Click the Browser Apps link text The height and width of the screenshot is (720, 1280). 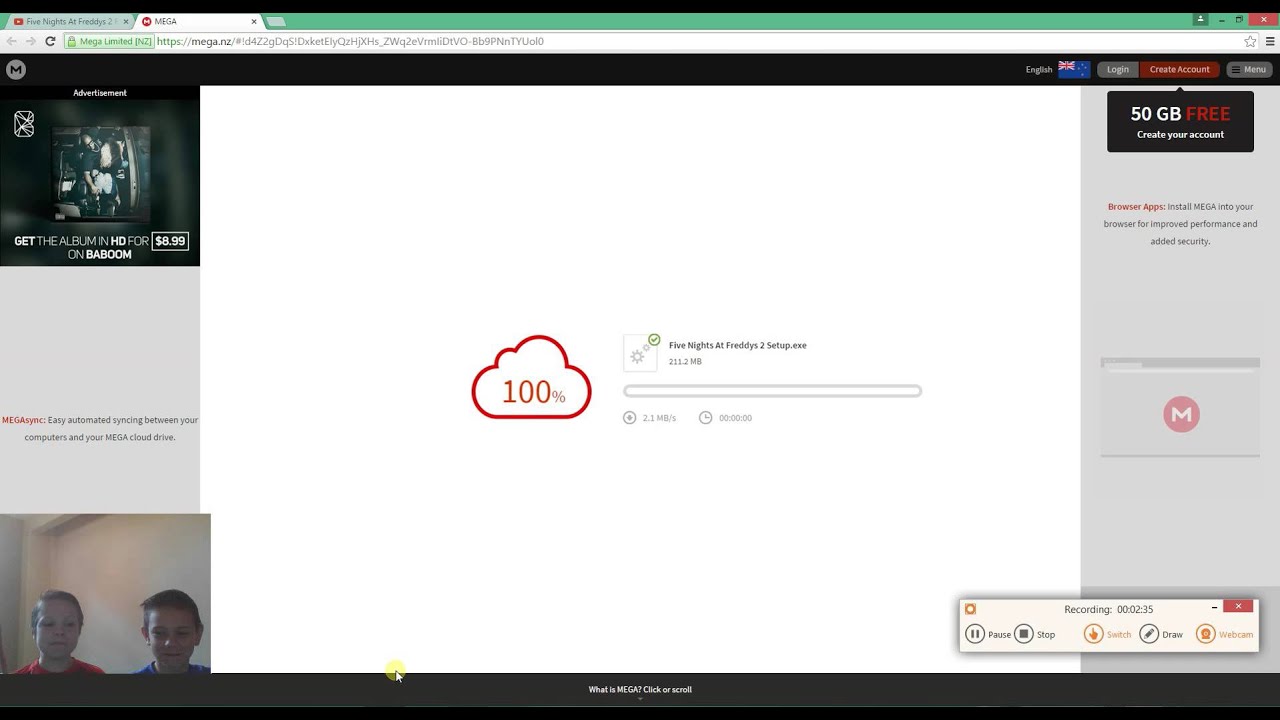click(1136, 207)
